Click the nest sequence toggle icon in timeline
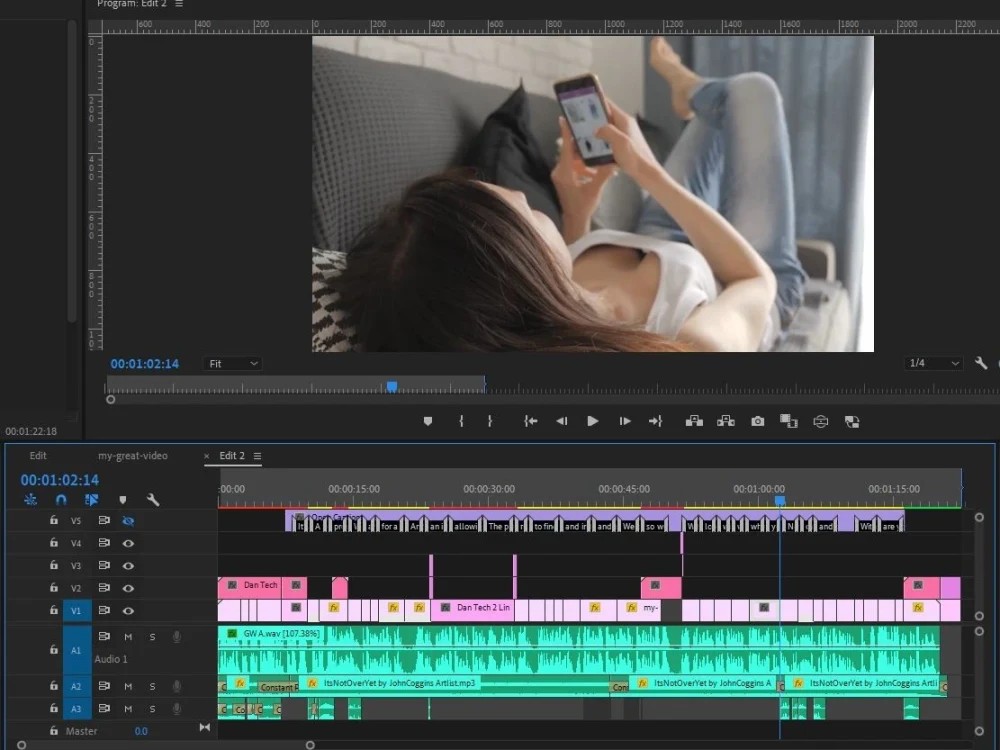The width and height of the screenshot is (1000, 750). 31,500
